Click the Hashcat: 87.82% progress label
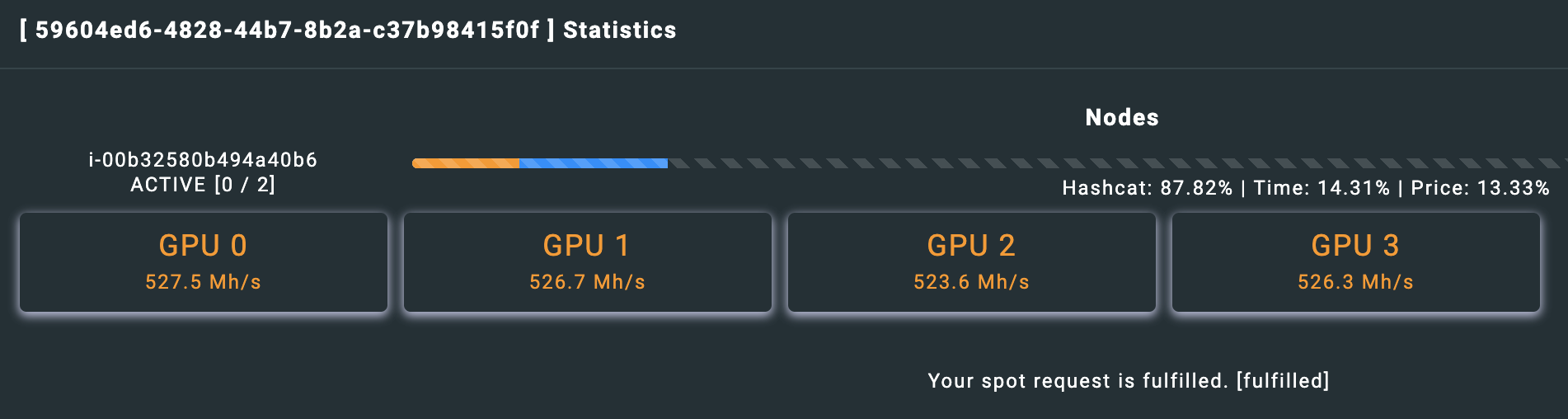The image size is (1568, 419). [x=1147, y=188]
